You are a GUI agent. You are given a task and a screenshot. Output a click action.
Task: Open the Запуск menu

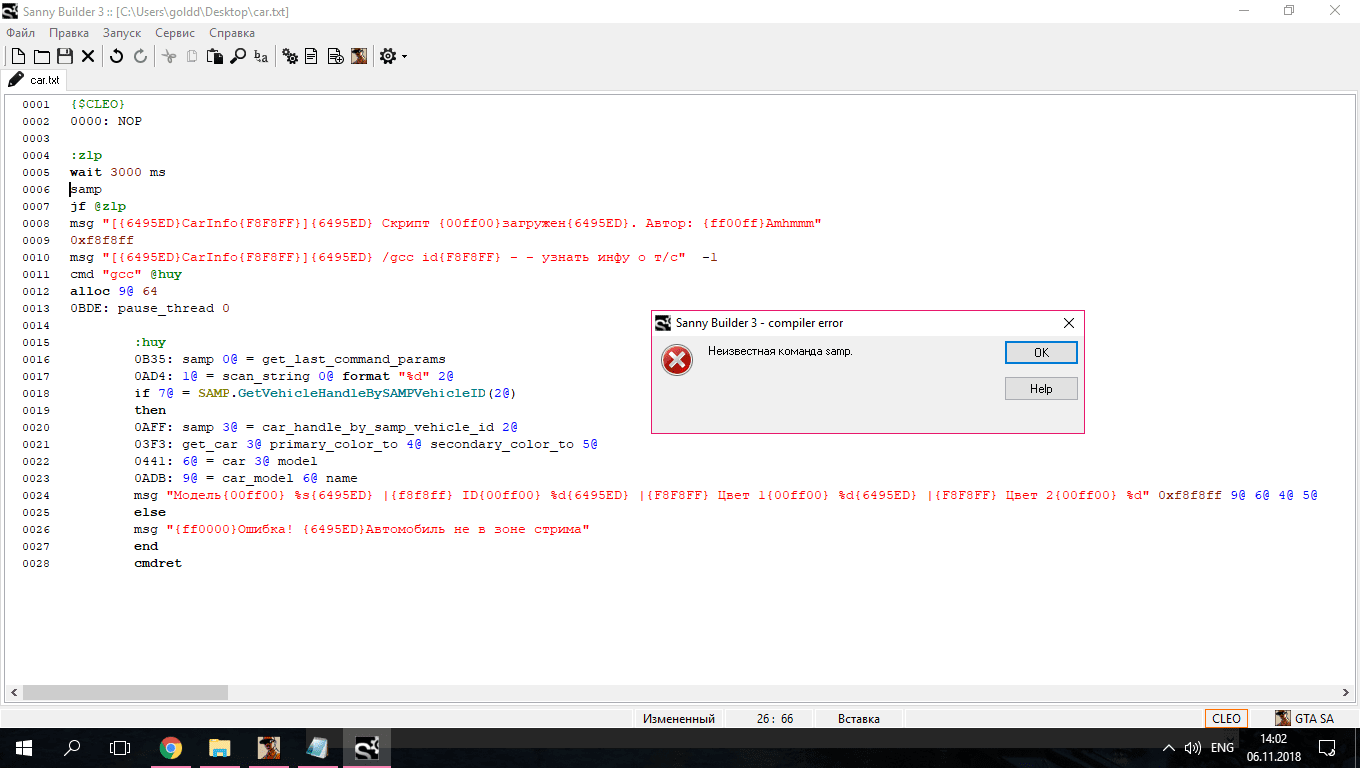click(x=122, y=33)
